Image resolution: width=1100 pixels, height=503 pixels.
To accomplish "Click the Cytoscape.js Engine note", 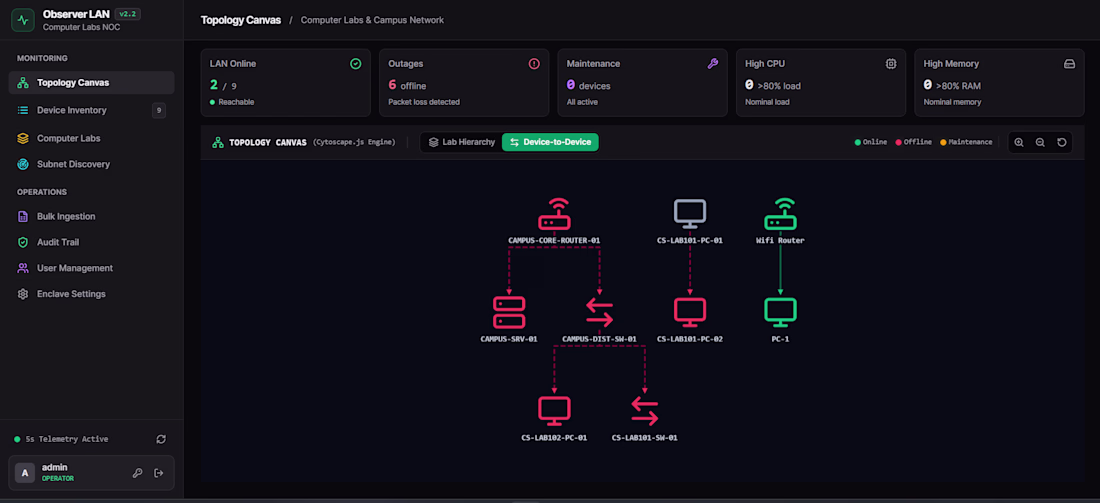I will pyautogui.click(x=354, y=142).
